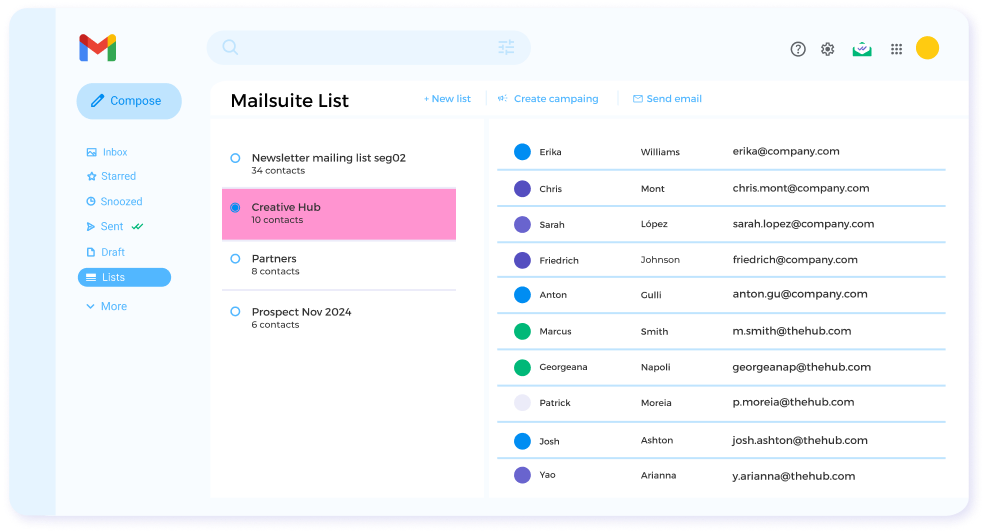Viewport: 985px width, 532px height.
Task: Click the yellow account avatar
Action: 927,48
